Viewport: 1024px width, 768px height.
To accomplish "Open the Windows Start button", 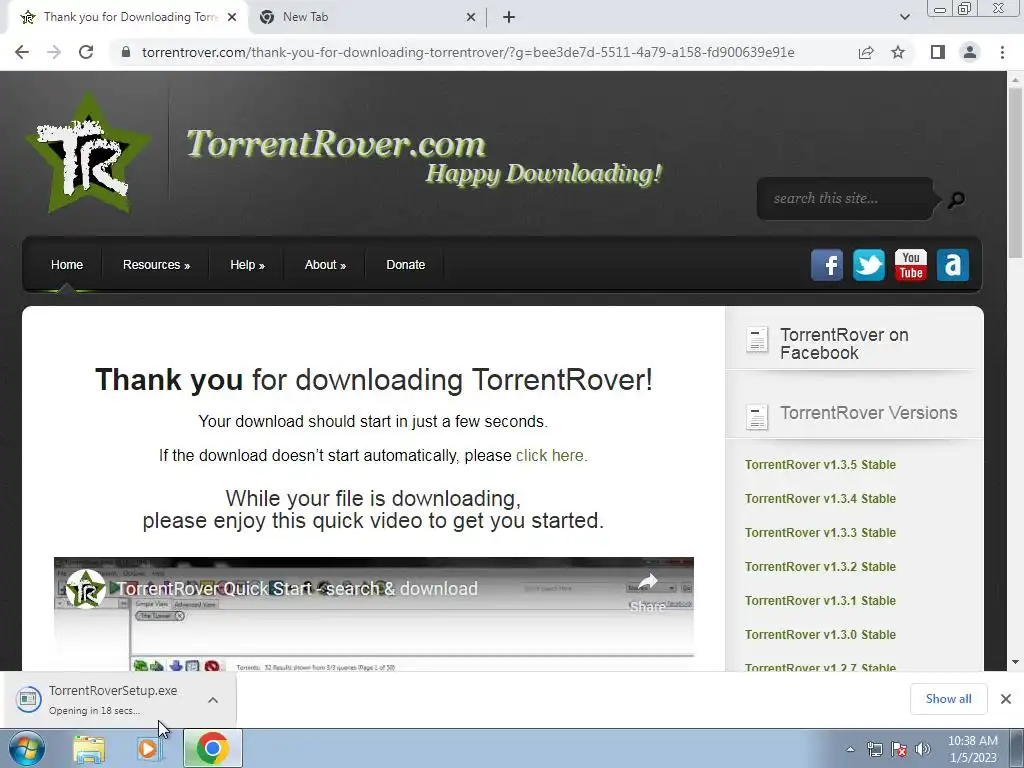I will (27, 748).
